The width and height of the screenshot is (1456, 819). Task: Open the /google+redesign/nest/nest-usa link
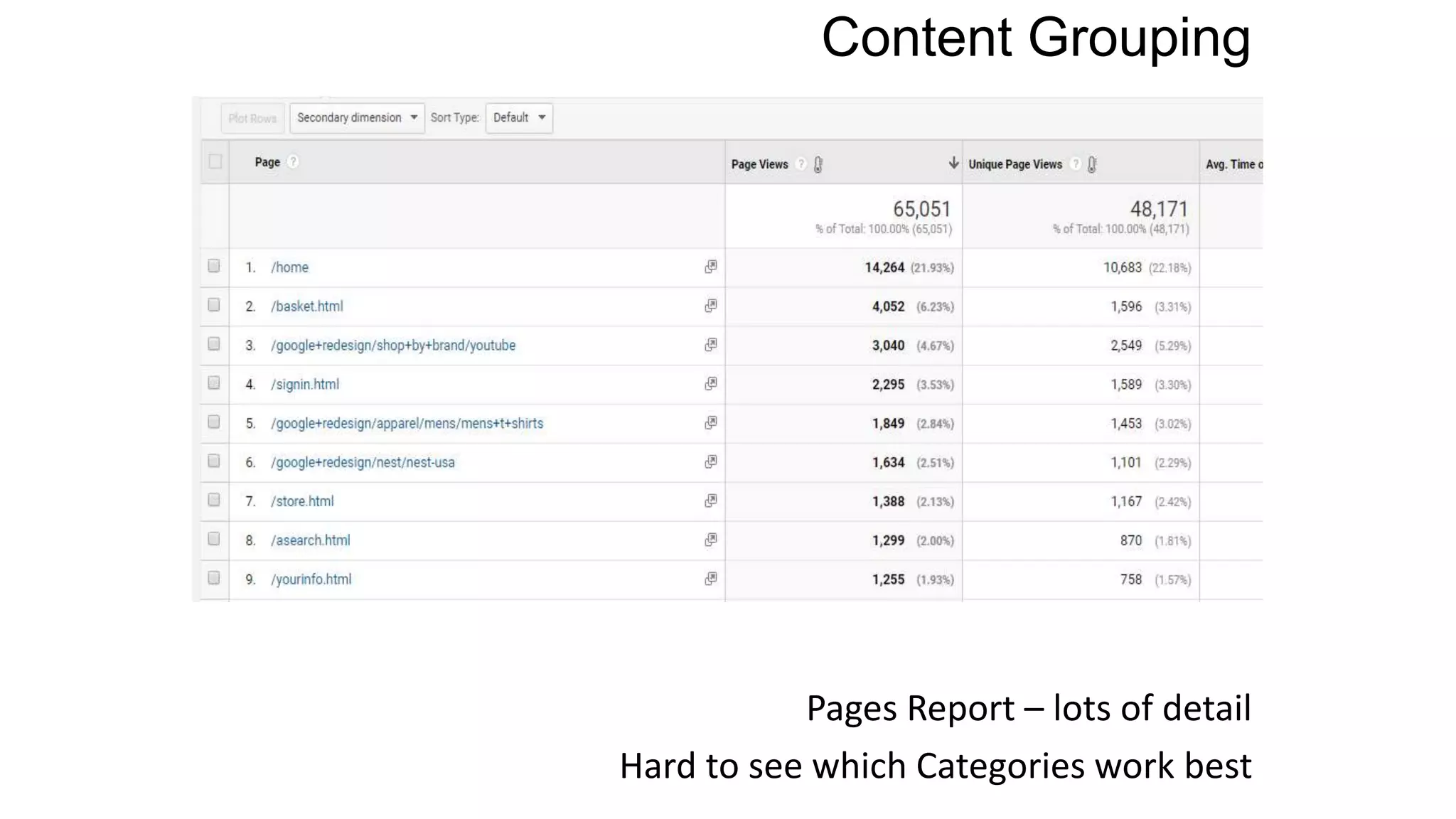(x=363, y=463)
